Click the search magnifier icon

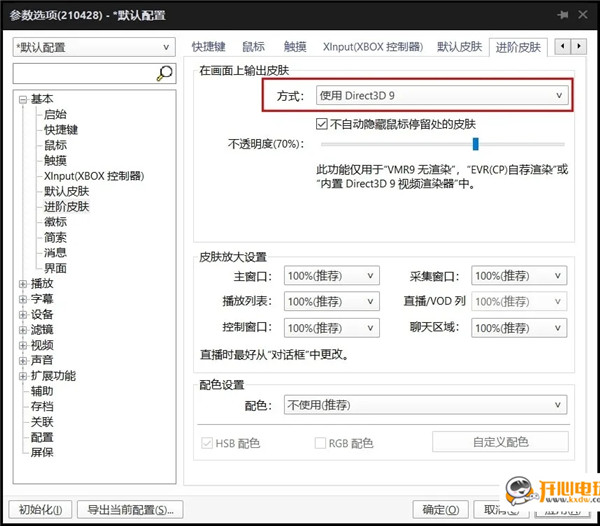click(165, 73)
